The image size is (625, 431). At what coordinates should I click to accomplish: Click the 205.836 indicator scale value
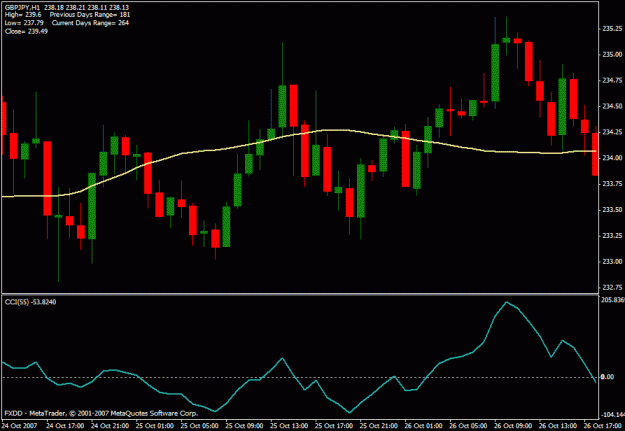(x=614, y=300)
